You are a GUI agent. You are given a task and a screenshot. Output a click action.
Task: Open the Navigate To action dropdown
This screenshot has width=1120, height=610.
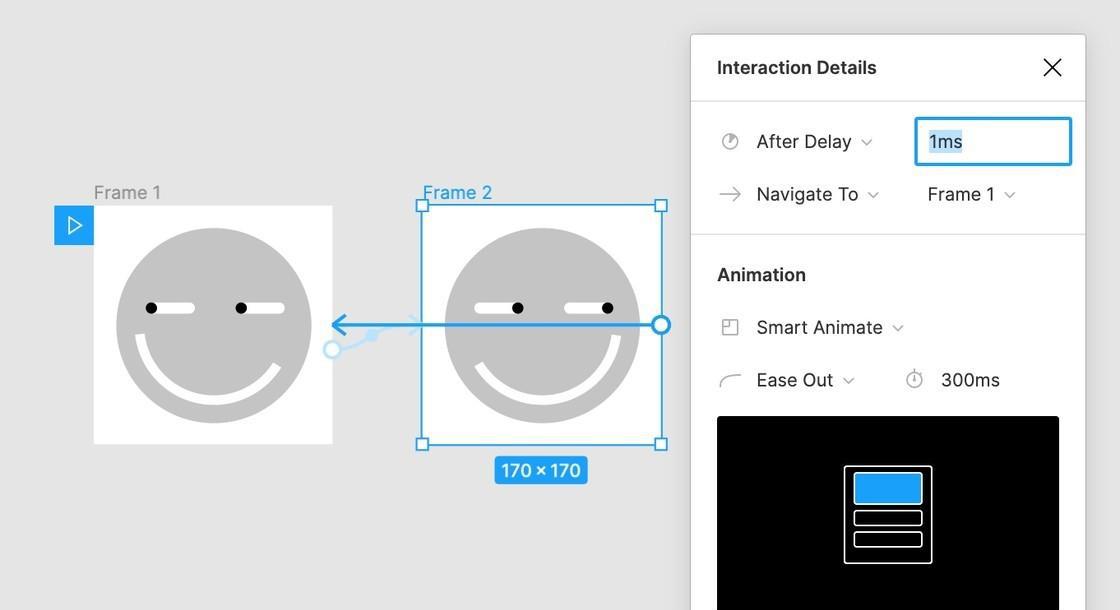tap(817, 195)
